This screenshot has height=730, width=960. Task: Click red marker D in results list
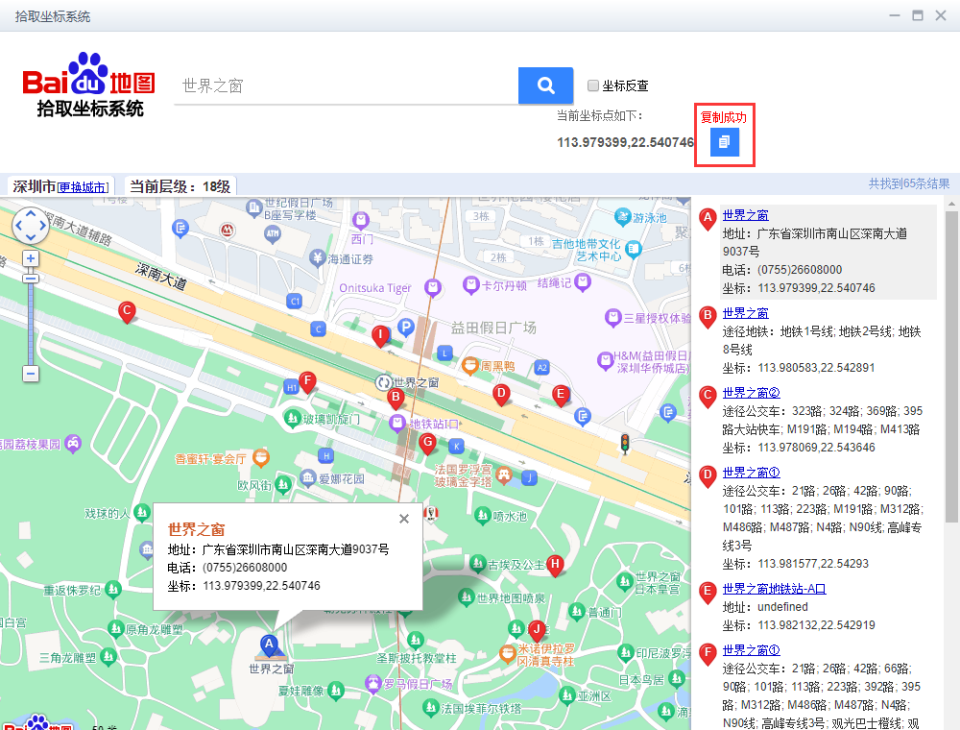pyautogui.click(x=708, y=476)
